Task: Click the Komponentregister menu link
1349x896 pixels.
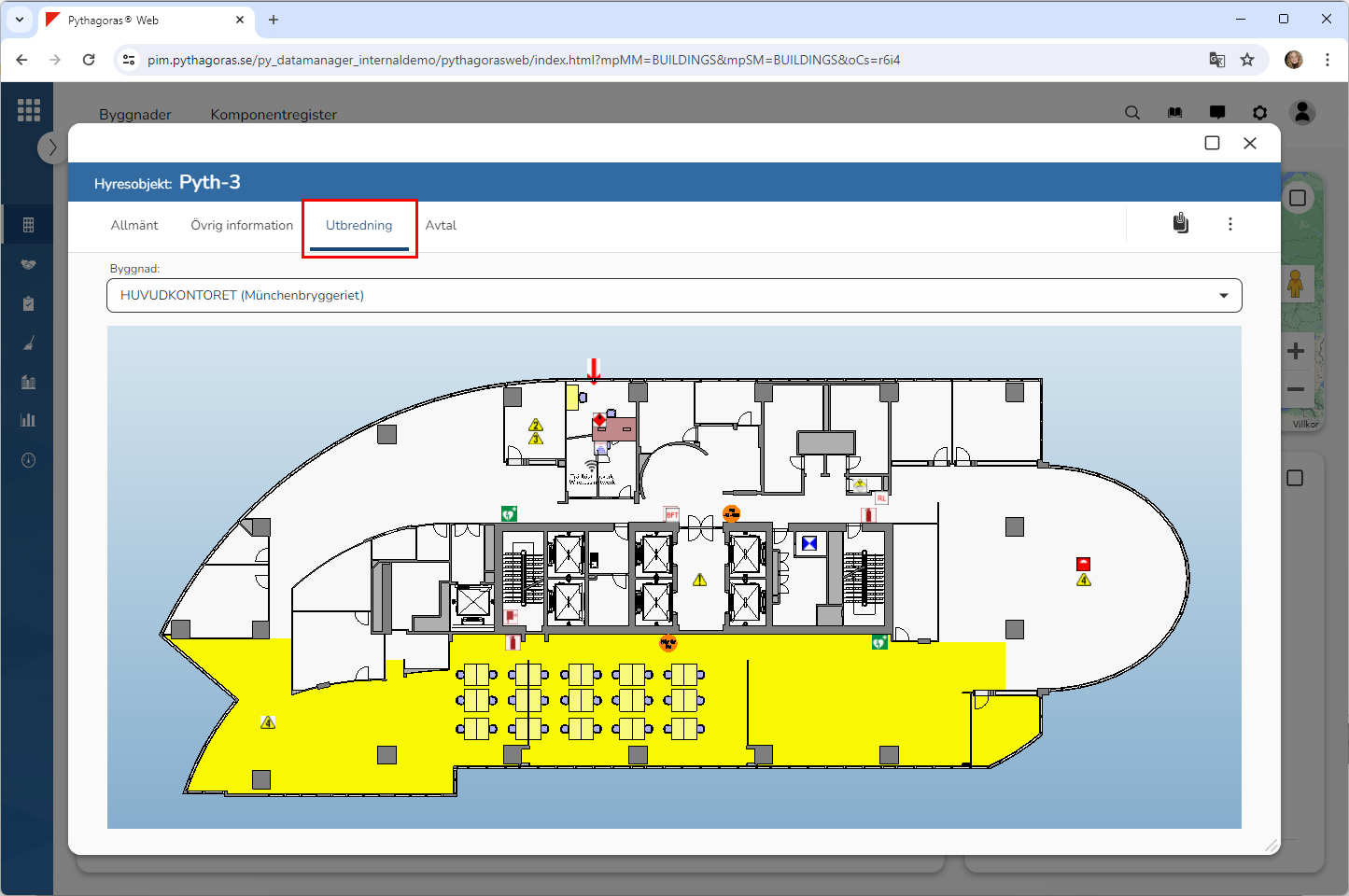Action: coord(274,115)
